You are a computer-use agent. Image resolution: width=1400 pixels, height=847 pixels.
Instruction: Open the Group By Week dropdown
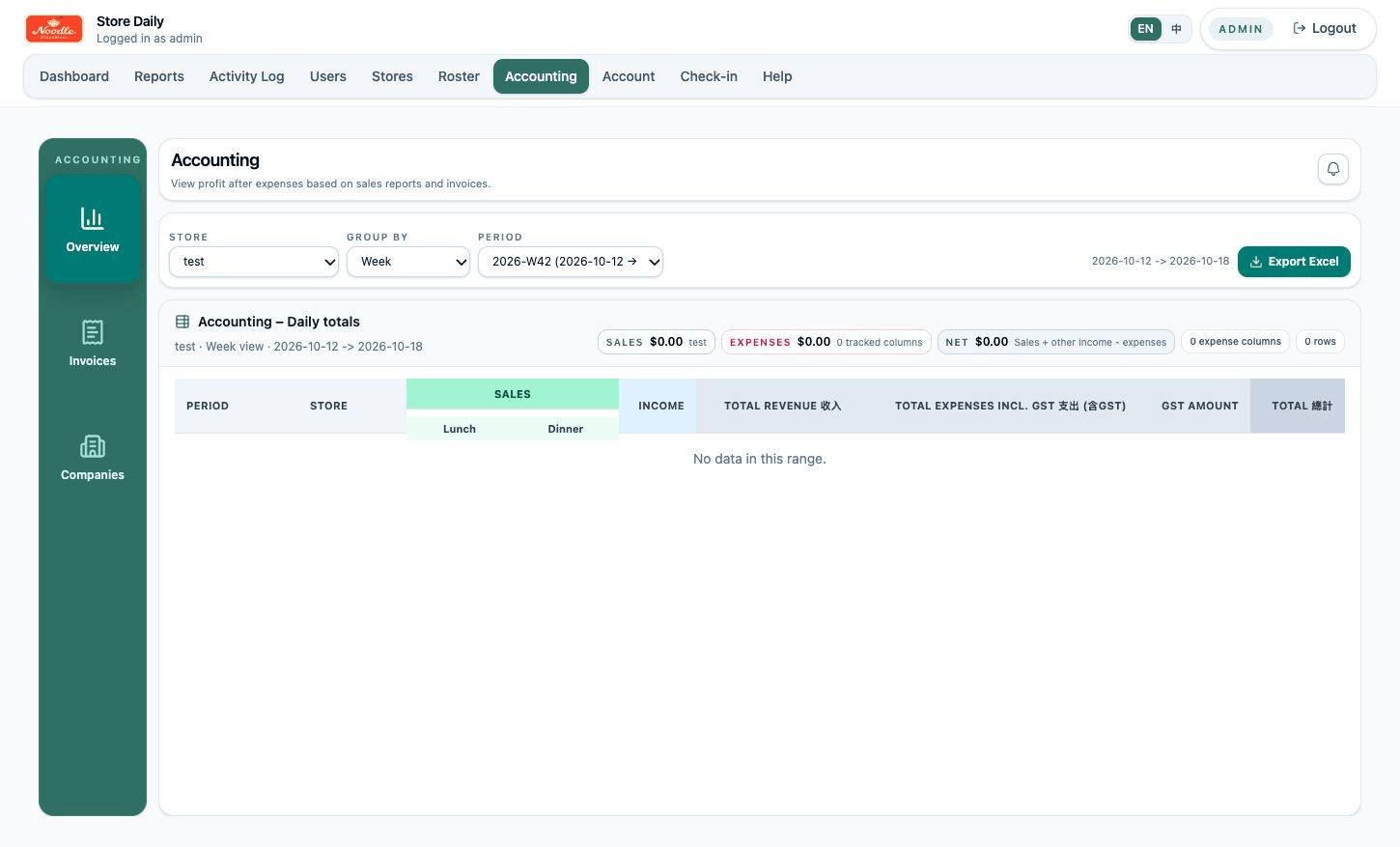[408, 262]
